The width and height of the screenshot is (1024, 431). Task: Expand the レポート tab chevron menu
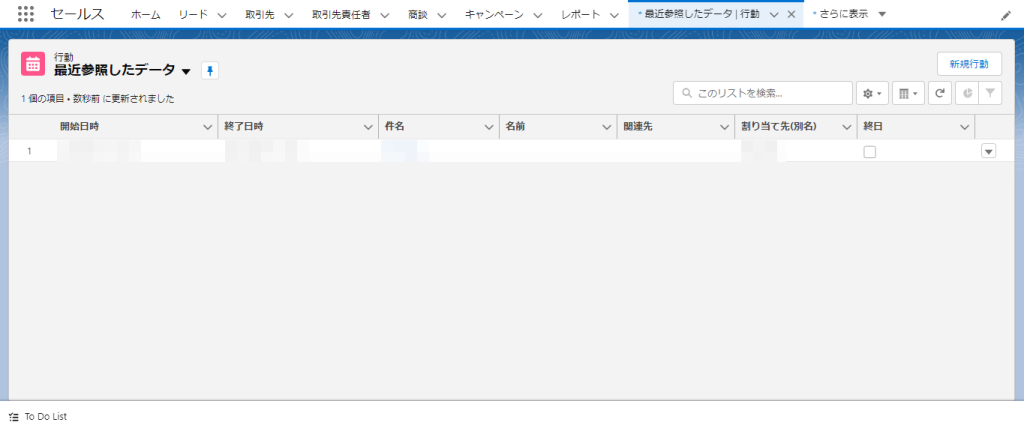point(613,15)
